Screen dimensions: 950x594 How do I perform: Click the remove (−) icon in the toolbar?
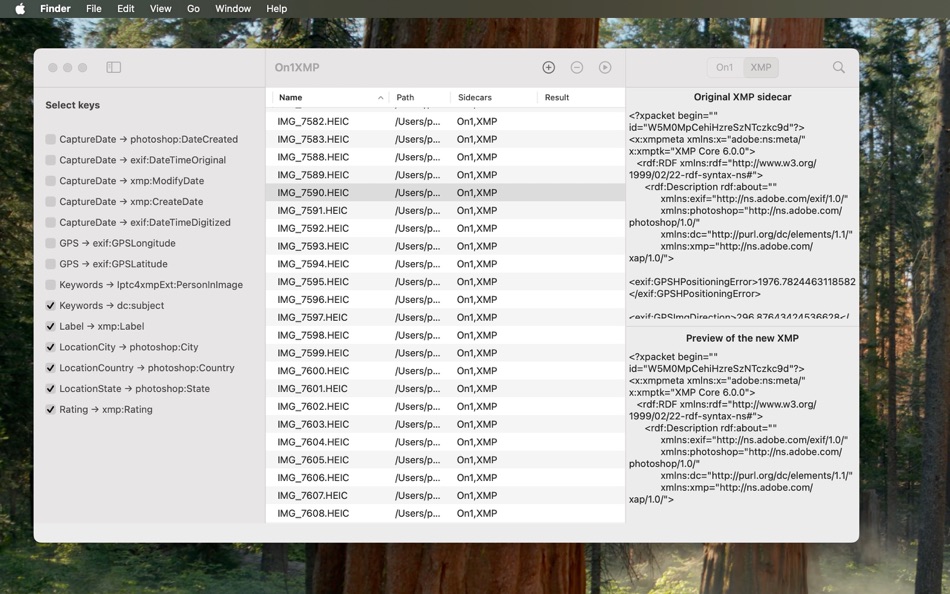[576, 67]
